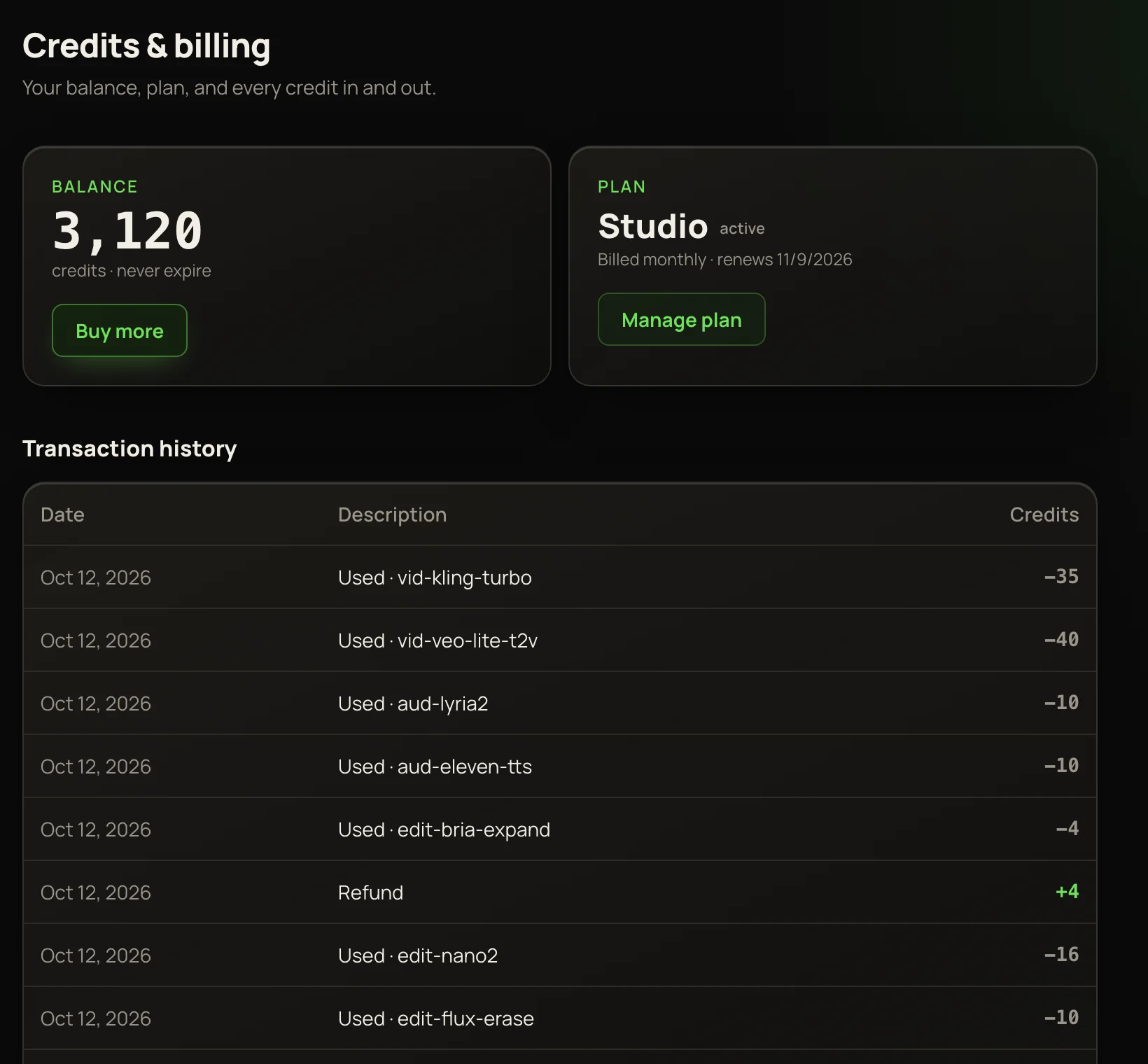Click 'credits · never expire' text
1148x1064 pixels.
(x=132, y=271)
